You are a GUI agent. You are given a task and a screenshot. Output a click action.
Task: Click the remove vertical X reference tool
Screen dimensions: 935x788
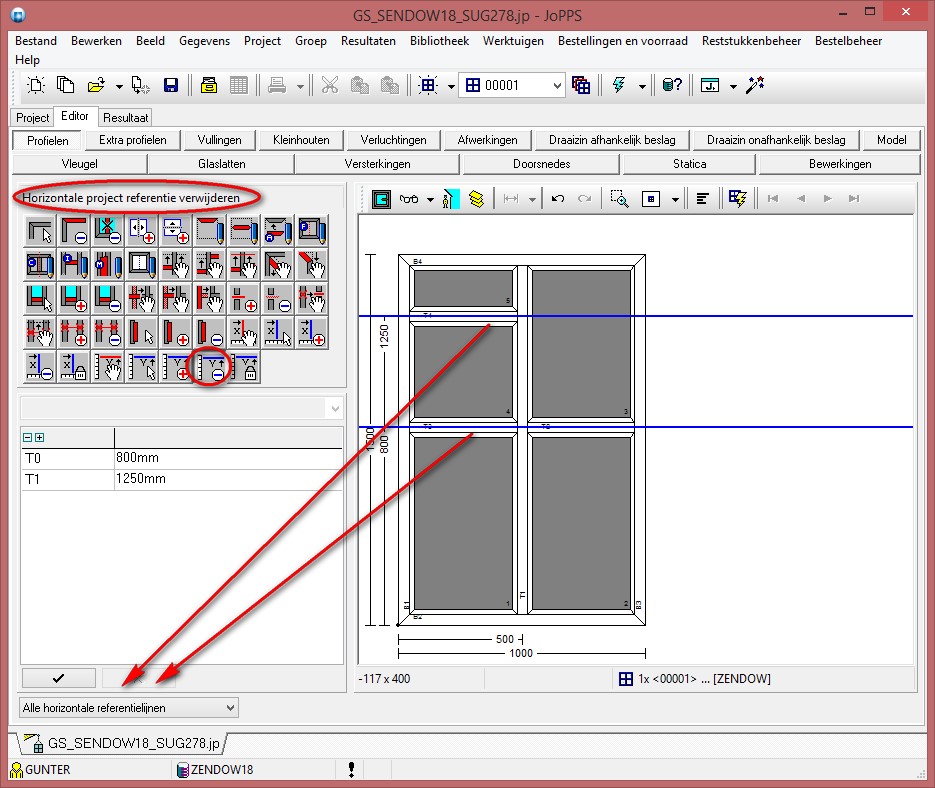coord(40,366)
